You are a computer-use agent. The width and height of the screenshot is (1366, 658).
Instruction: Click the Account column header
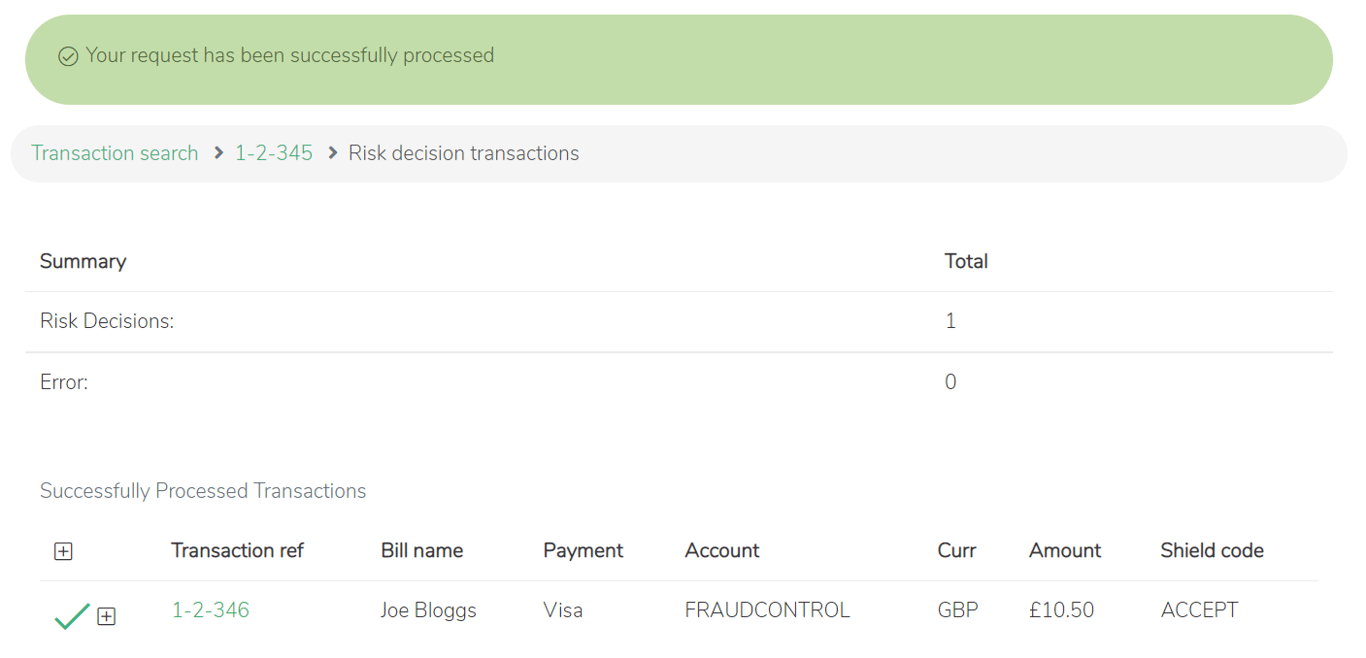click(722, 550)
